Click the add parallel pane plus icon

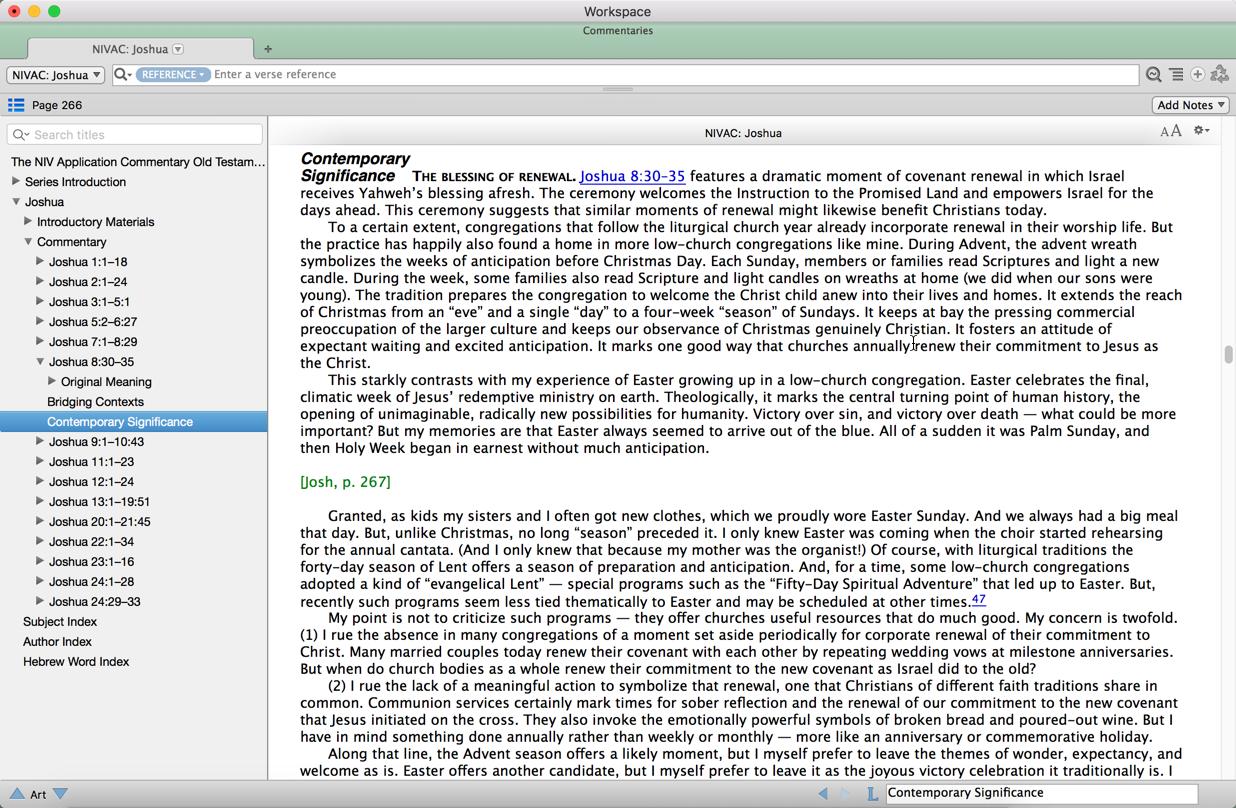1197,75
